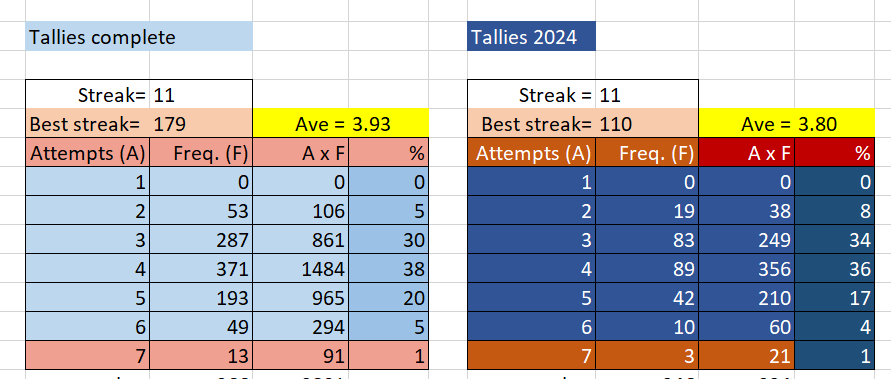The height and width of the screenshot is (379, 891).
Task: Select the 'Best streak=' 179 value cell
Action: [201, 123]
